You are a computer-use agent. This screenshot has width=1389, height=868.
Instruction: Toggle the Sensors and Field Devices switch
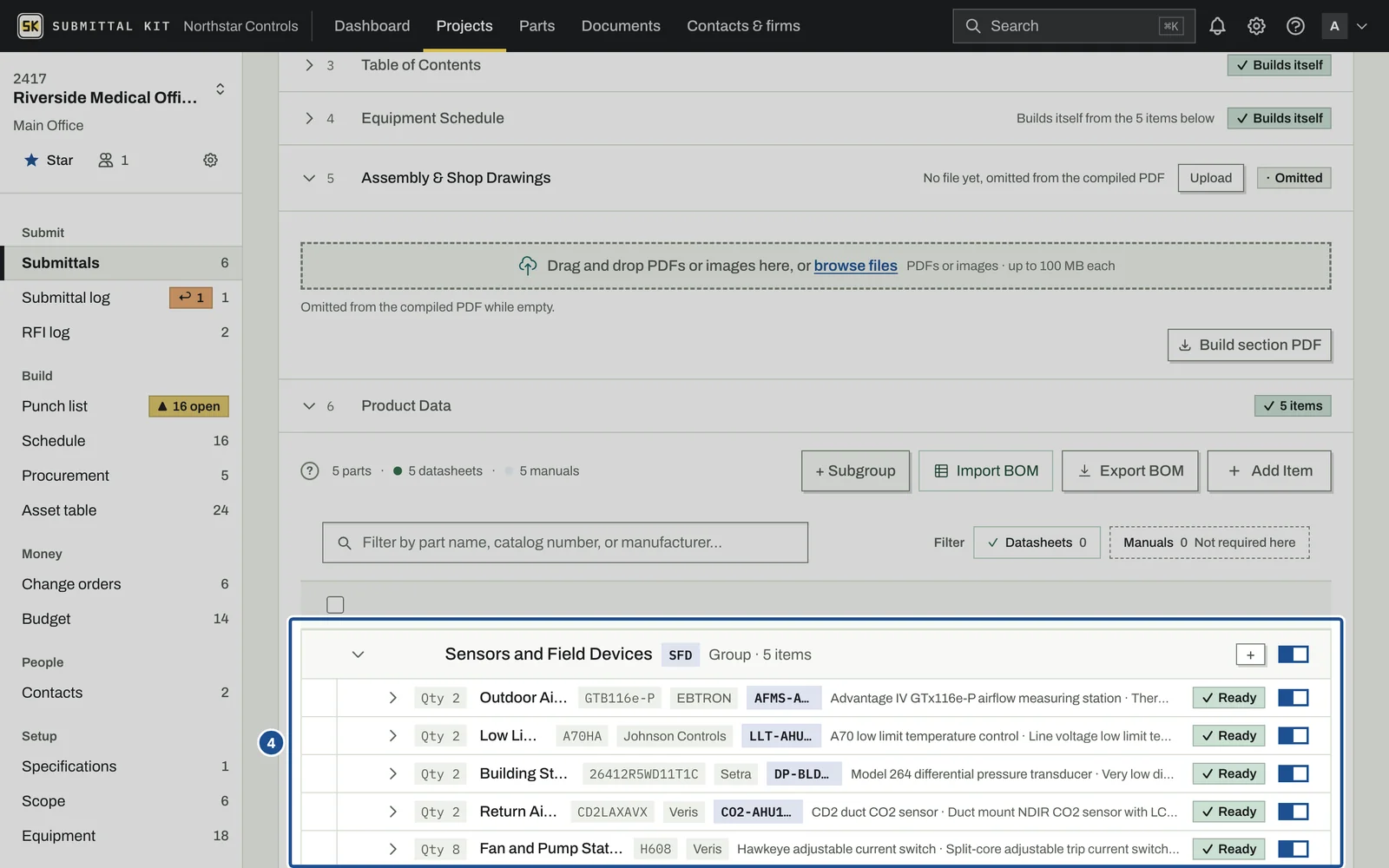coord(1294,654)
